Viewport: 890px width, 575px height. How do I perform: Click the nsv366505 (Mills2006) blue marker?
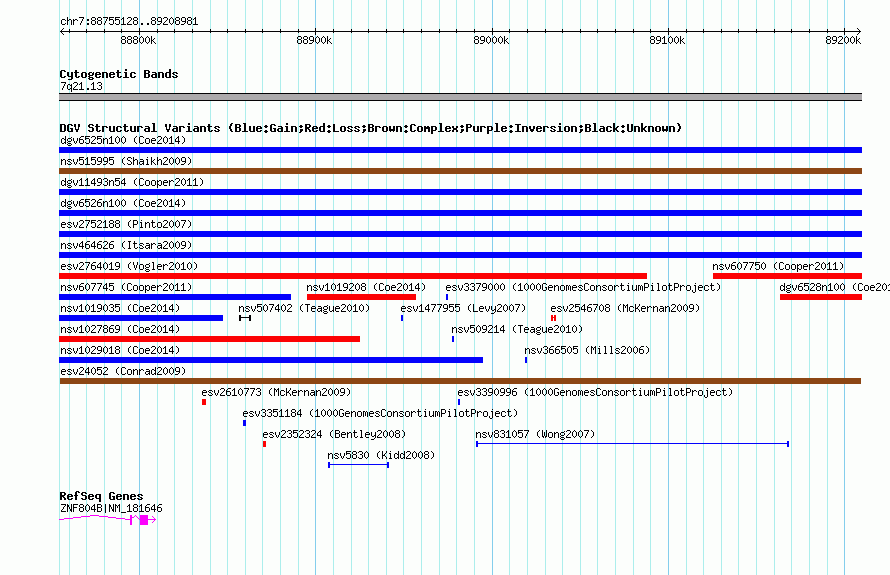pos(526,360)
